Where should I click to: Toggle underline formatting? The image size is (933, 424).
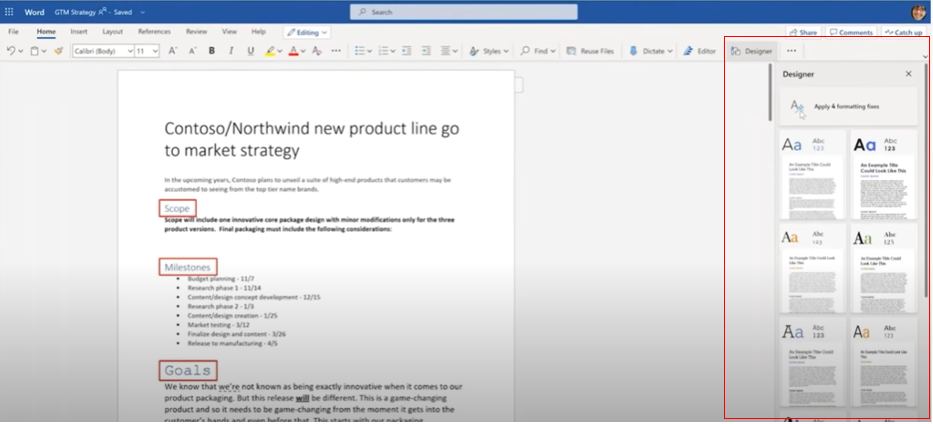click(x=251, y=51)
